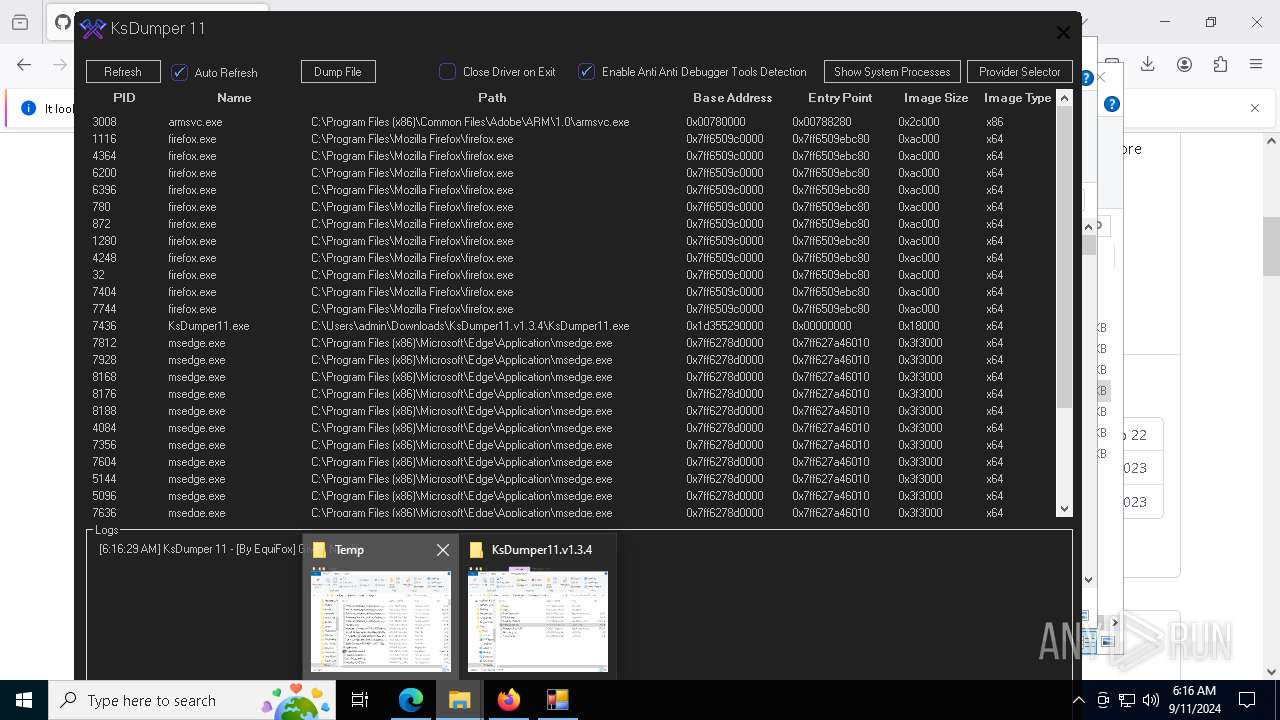Viewport: 1280px width, 720px height.
Task: Sort by the PID column header
Action: 124,98
